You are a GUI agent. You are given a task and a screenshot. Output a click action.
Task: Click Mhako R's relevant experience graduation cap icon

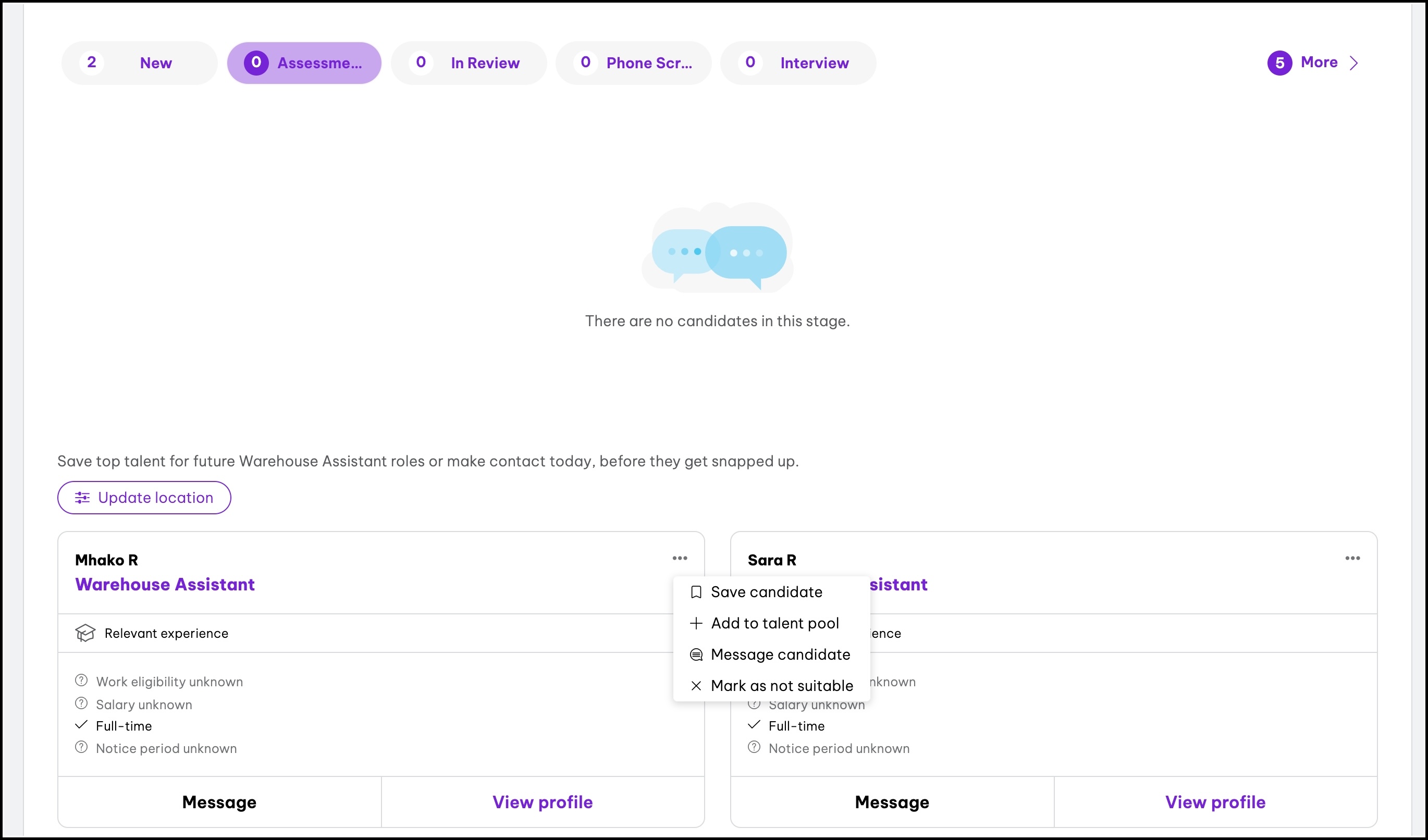(85, 633)
